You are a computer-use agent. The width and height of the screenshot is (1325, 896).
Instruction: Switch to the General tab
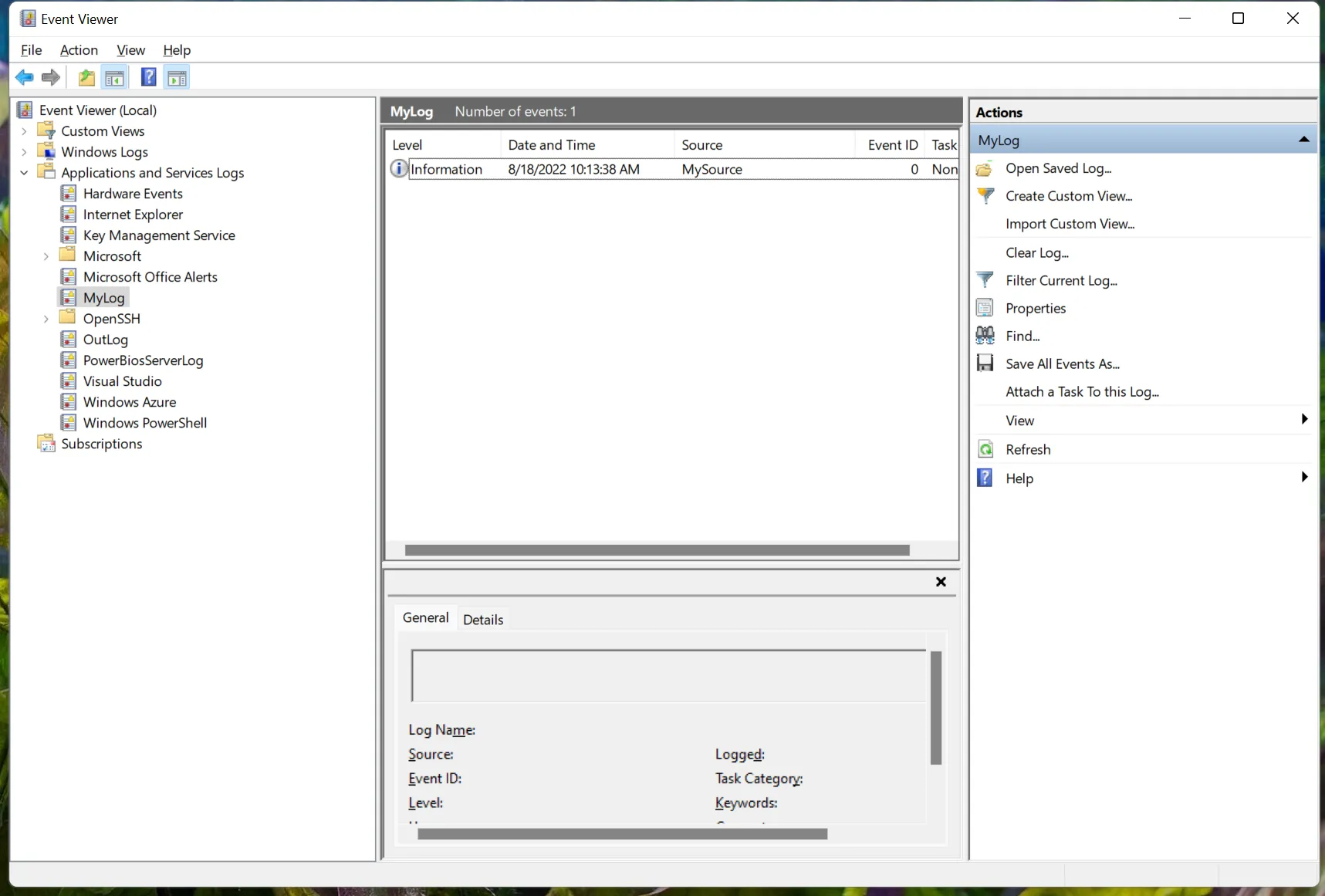tap(425, 618)
